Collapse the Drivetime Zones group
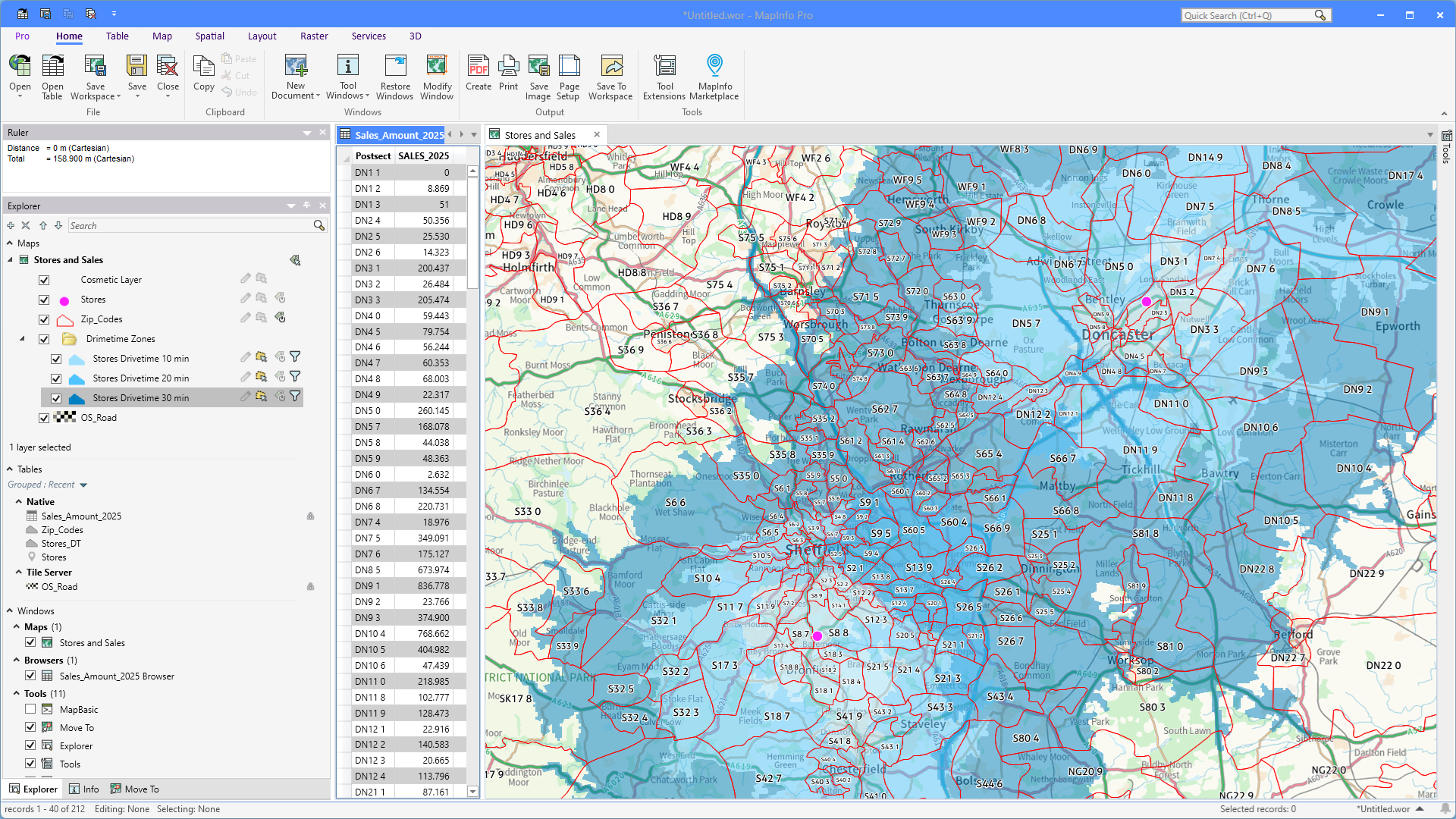This screenshot has width=1456, height=819. (x=22, y=339)
